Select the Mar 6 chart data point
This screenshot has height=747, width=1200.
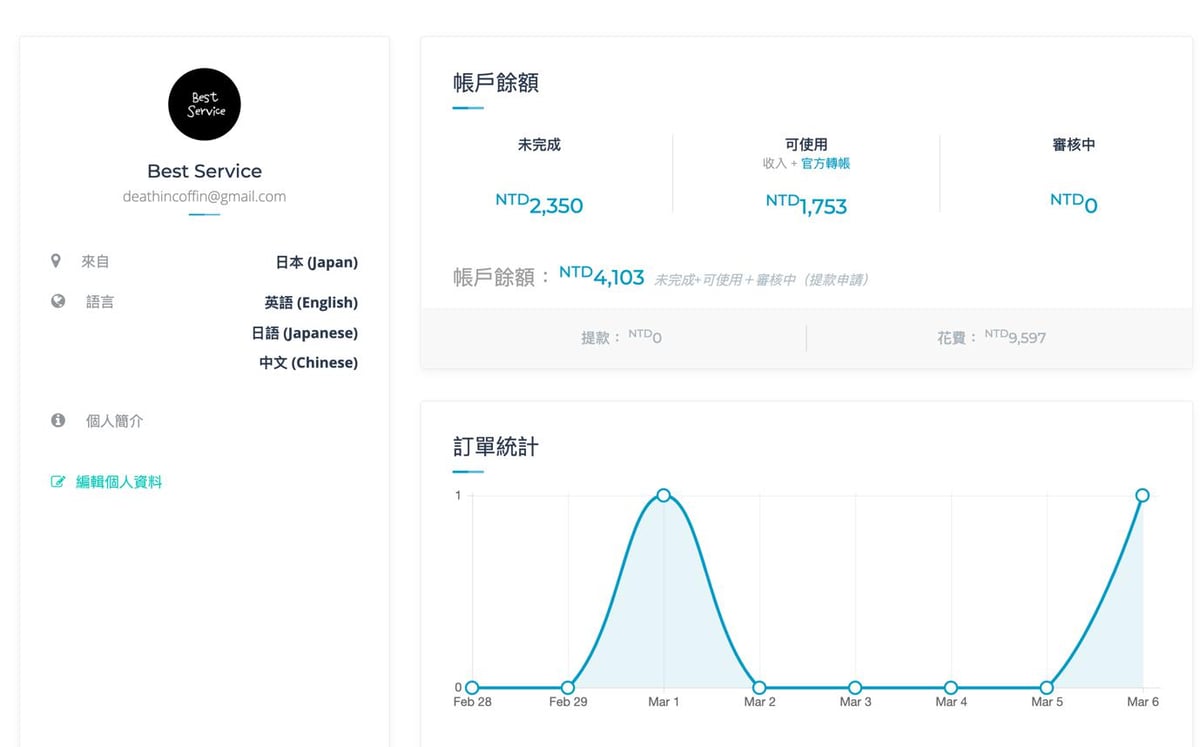pyautogui.click(x=1142, y=496)
